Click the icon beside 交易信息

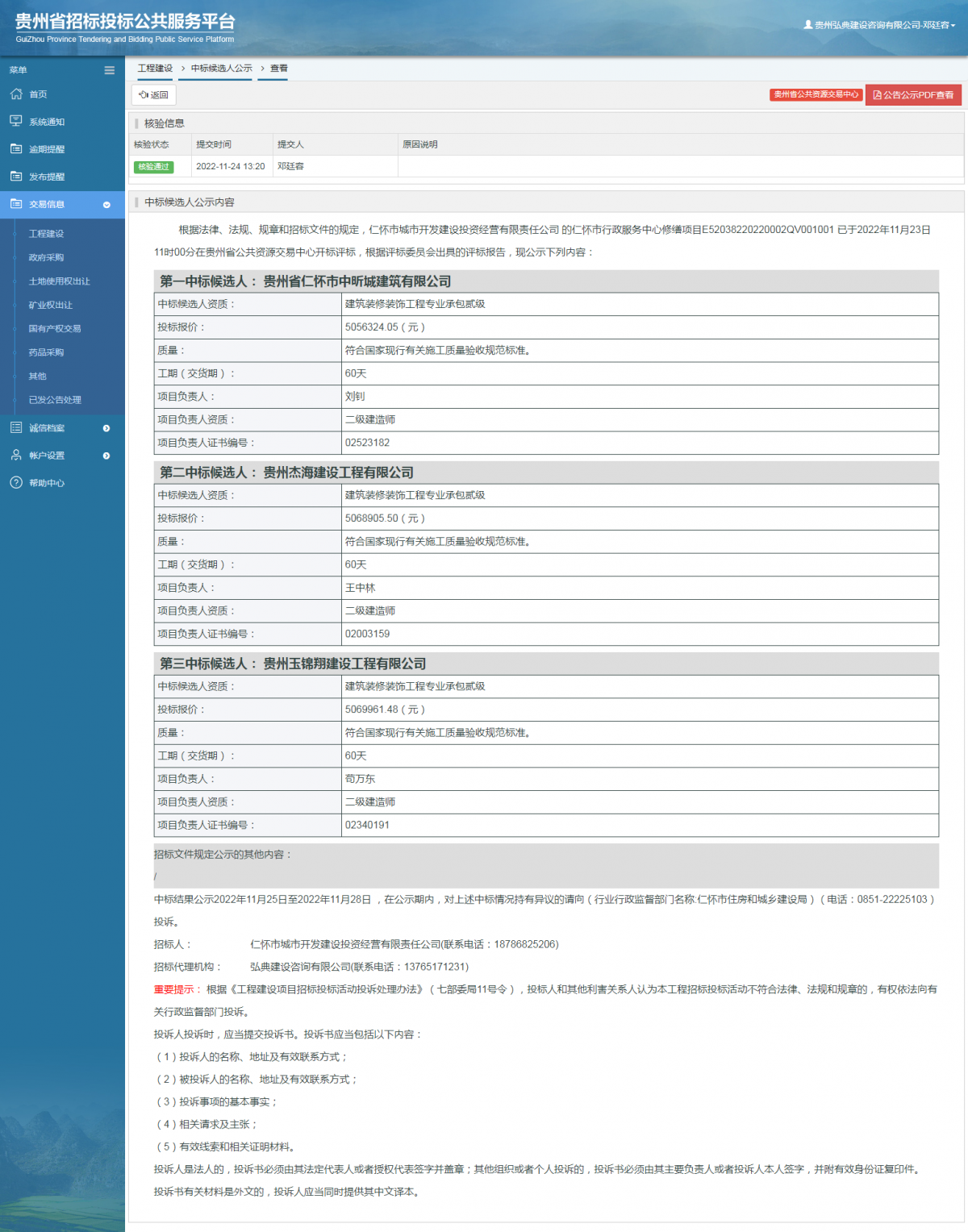16,203
